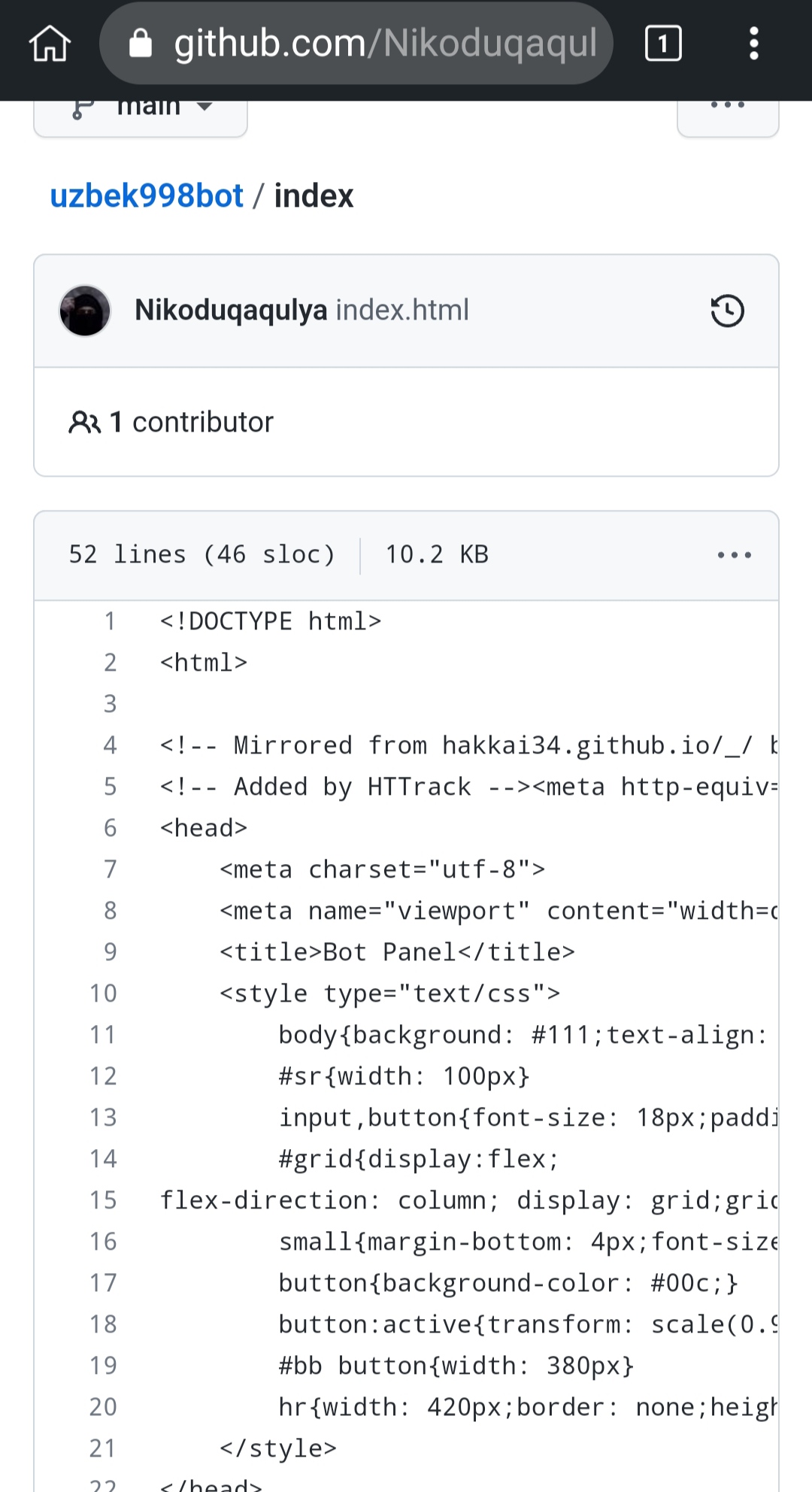The width and height of the screenshot is (812, 1492).
Task: Click the 10.2 KB file size label
Action: (436, 554)
